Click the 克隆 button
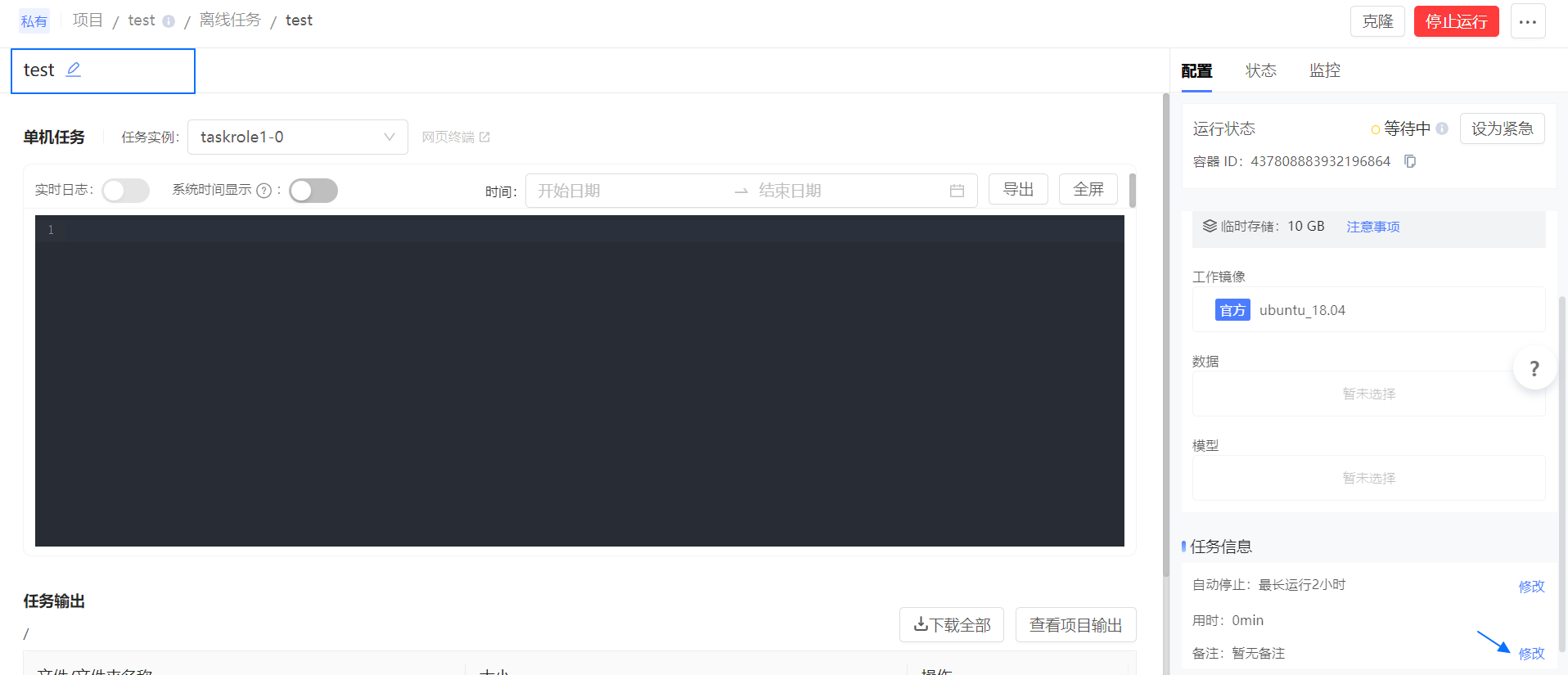 coord(1377,21)
